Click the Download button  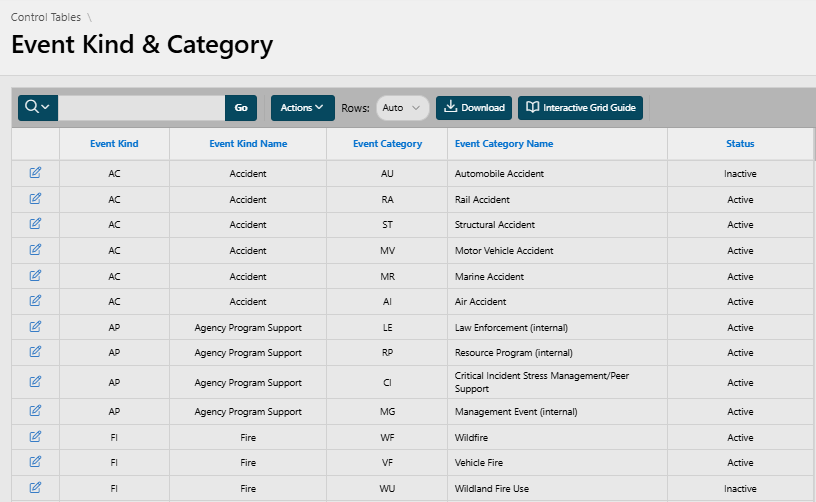(x=474, y=108)
